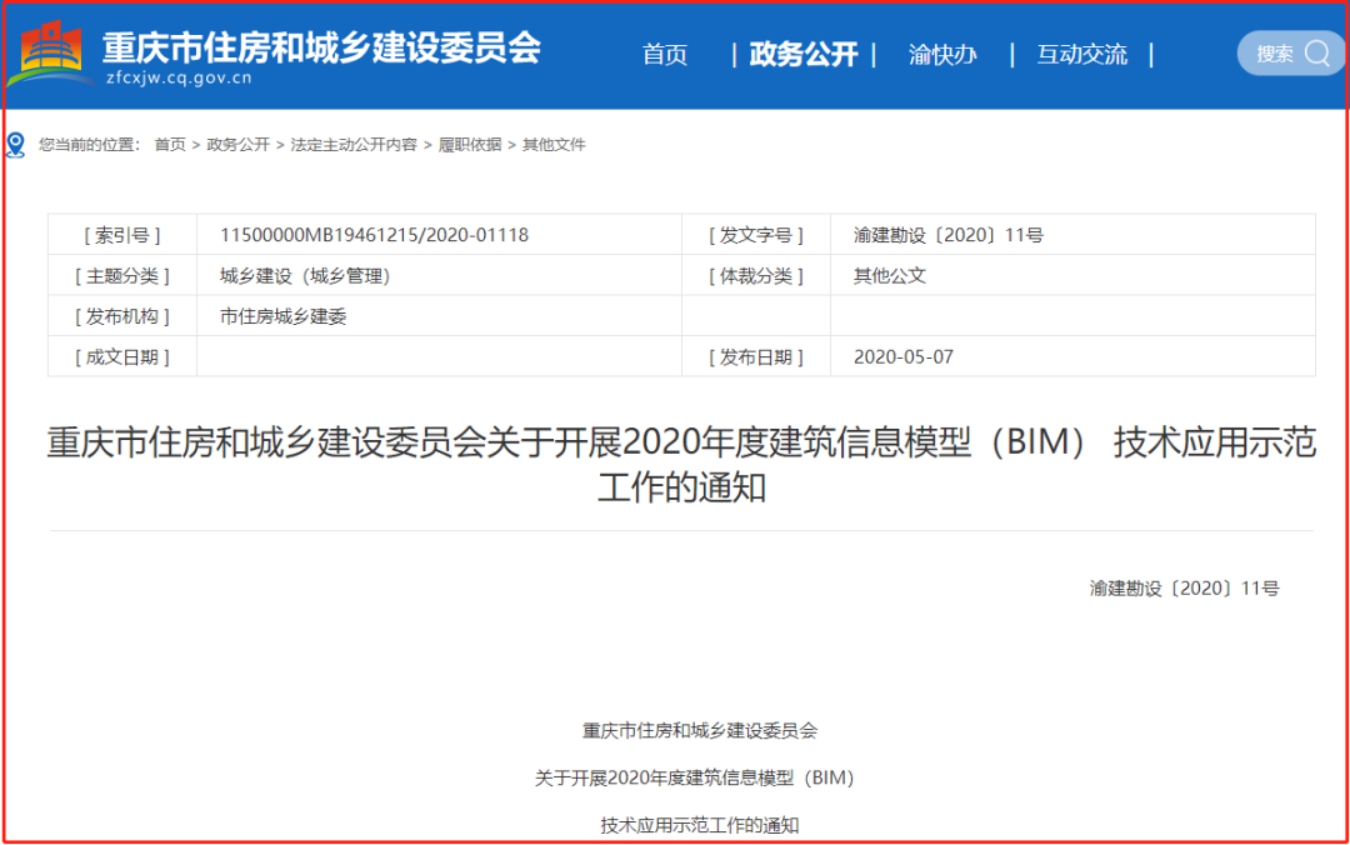Go to 互动交流 in the navigation bar
1350x845 pixels.
[x=1081, y=54]
